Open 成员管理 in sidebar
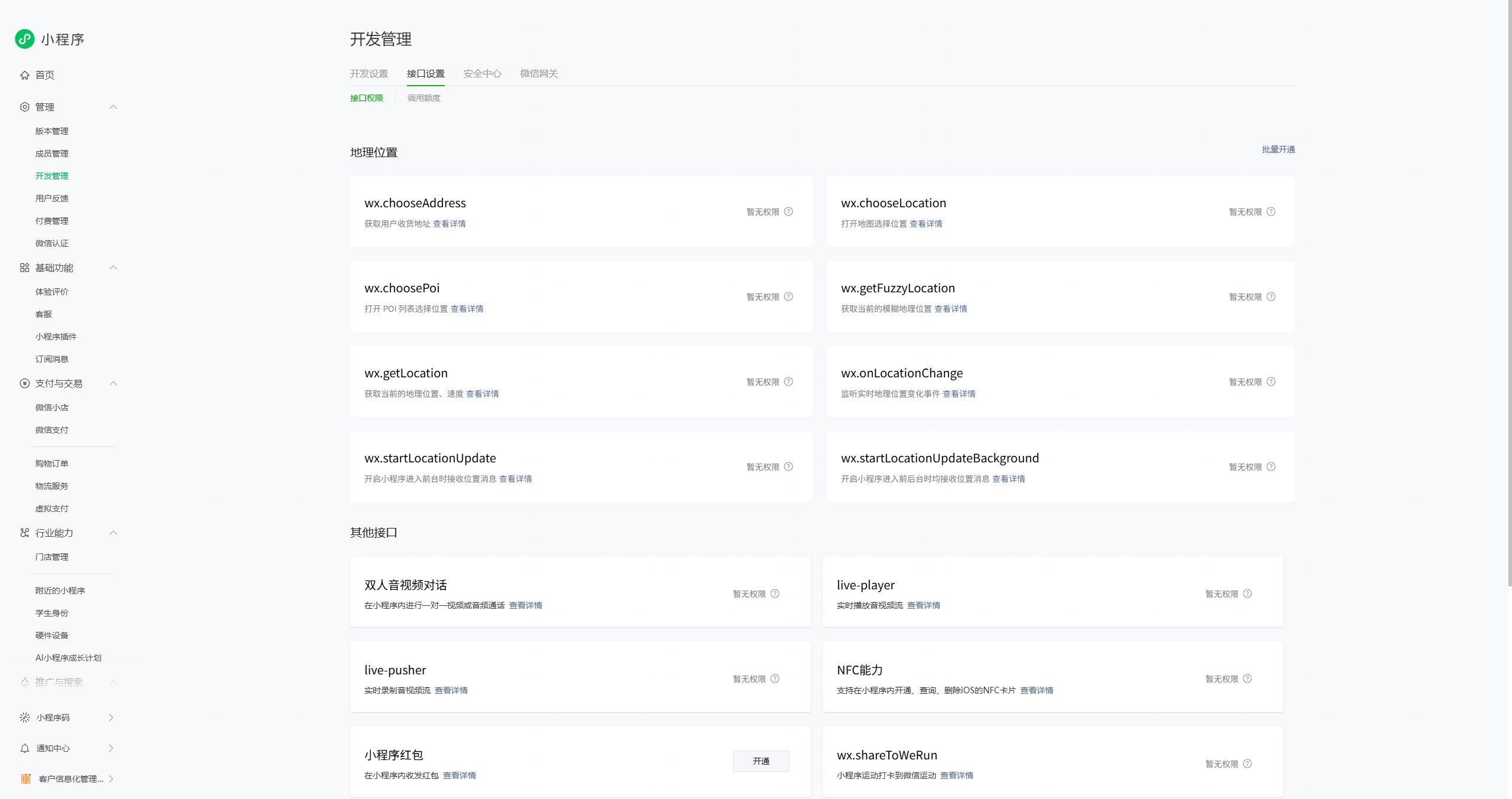Image resolution: width=1512 pixels, height=799 pixels. 52,154
